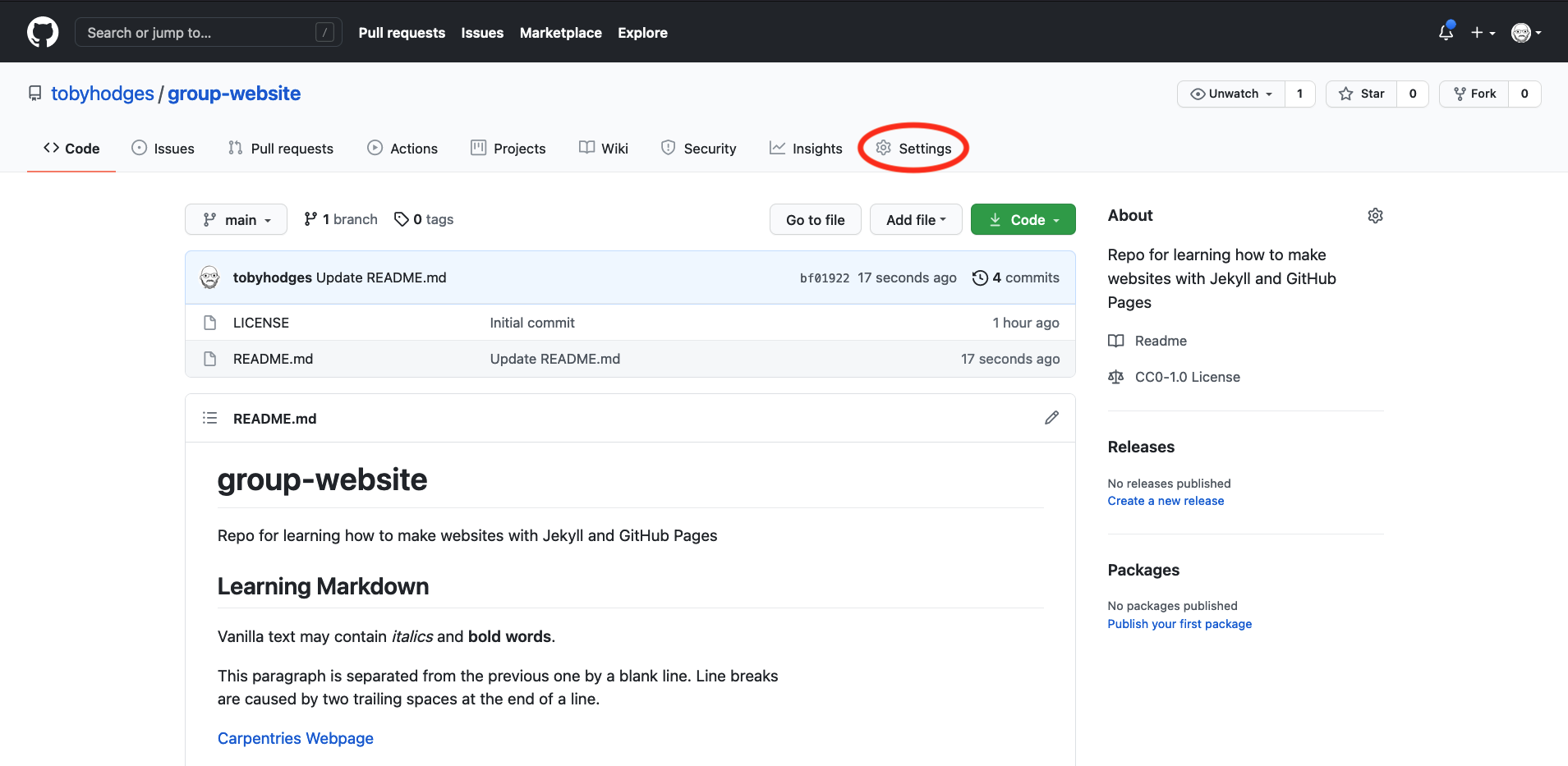Image resolution: width=1568 pixels, height=766 pixels.
Task: Click the Readme book icon in About
Action: tap(1115, 341)
